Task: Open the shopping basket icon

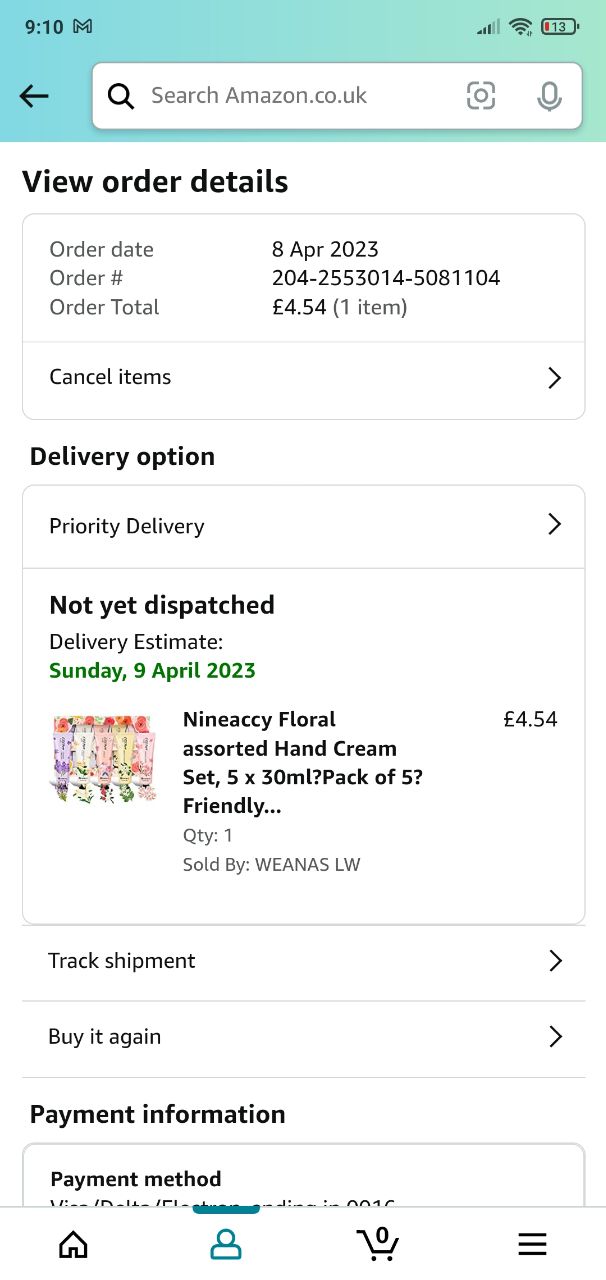Action: (x=378, y=1242)
